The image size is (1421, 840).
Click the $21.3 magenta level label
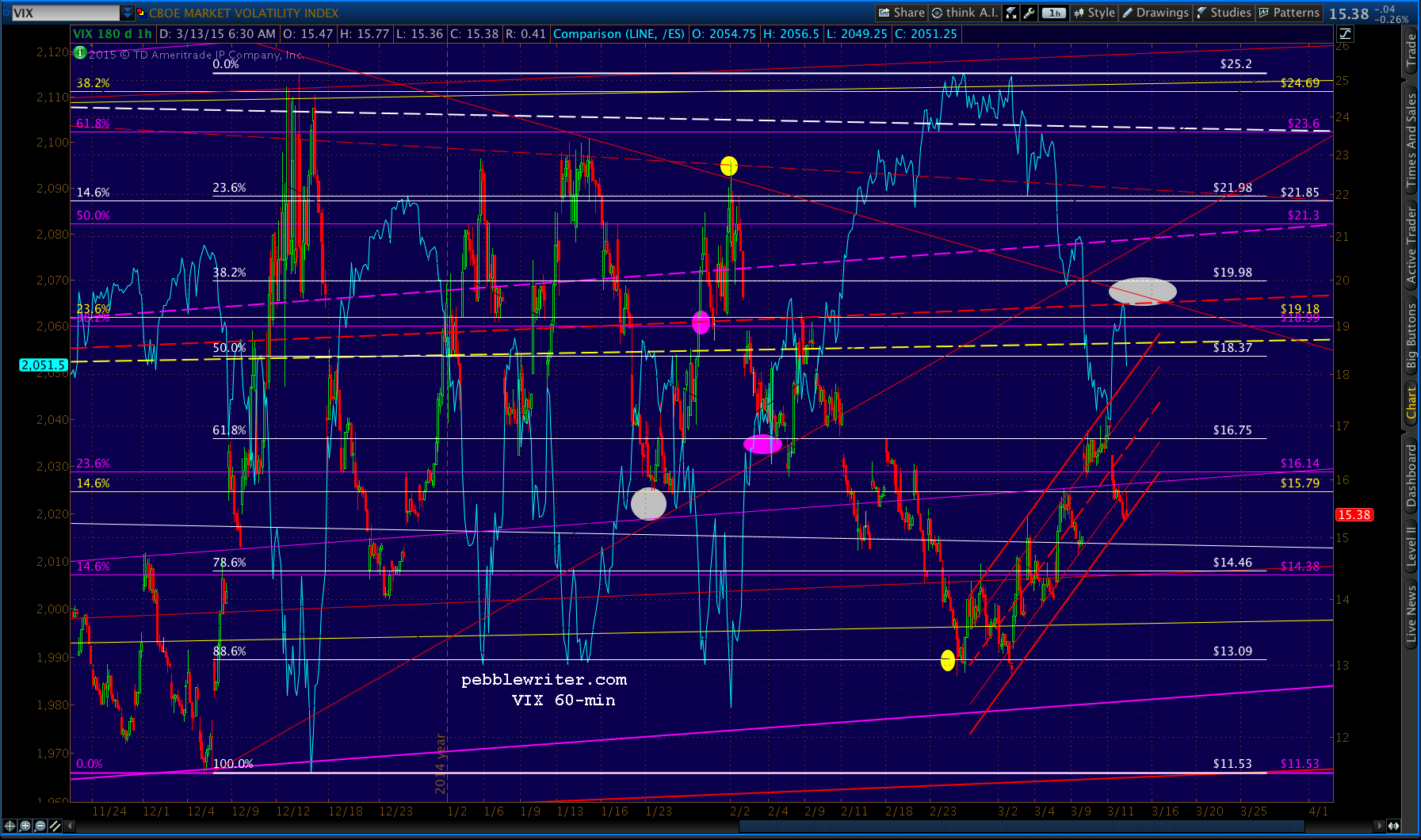pos(1304,216)
